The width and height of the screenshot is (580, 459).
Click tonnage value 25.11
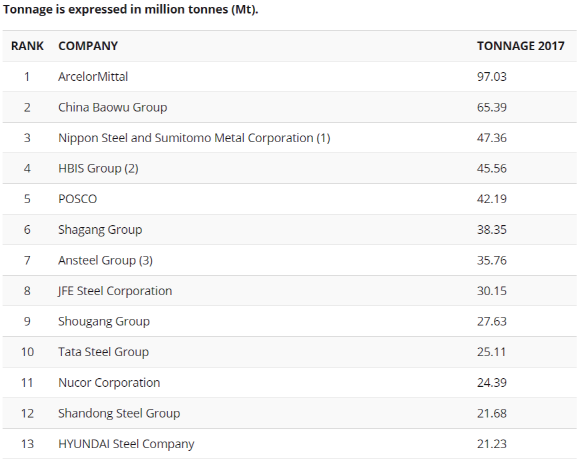click(491, 352)
